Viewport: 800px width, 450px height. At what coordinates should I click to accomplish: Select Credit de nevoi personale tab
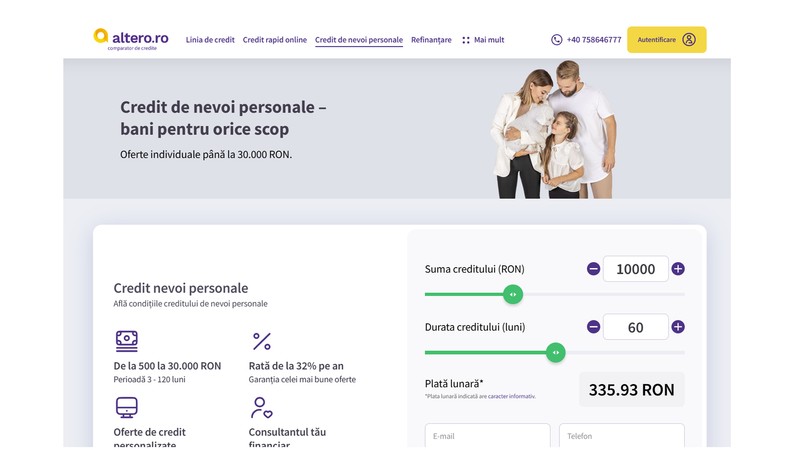pos(359,40)
